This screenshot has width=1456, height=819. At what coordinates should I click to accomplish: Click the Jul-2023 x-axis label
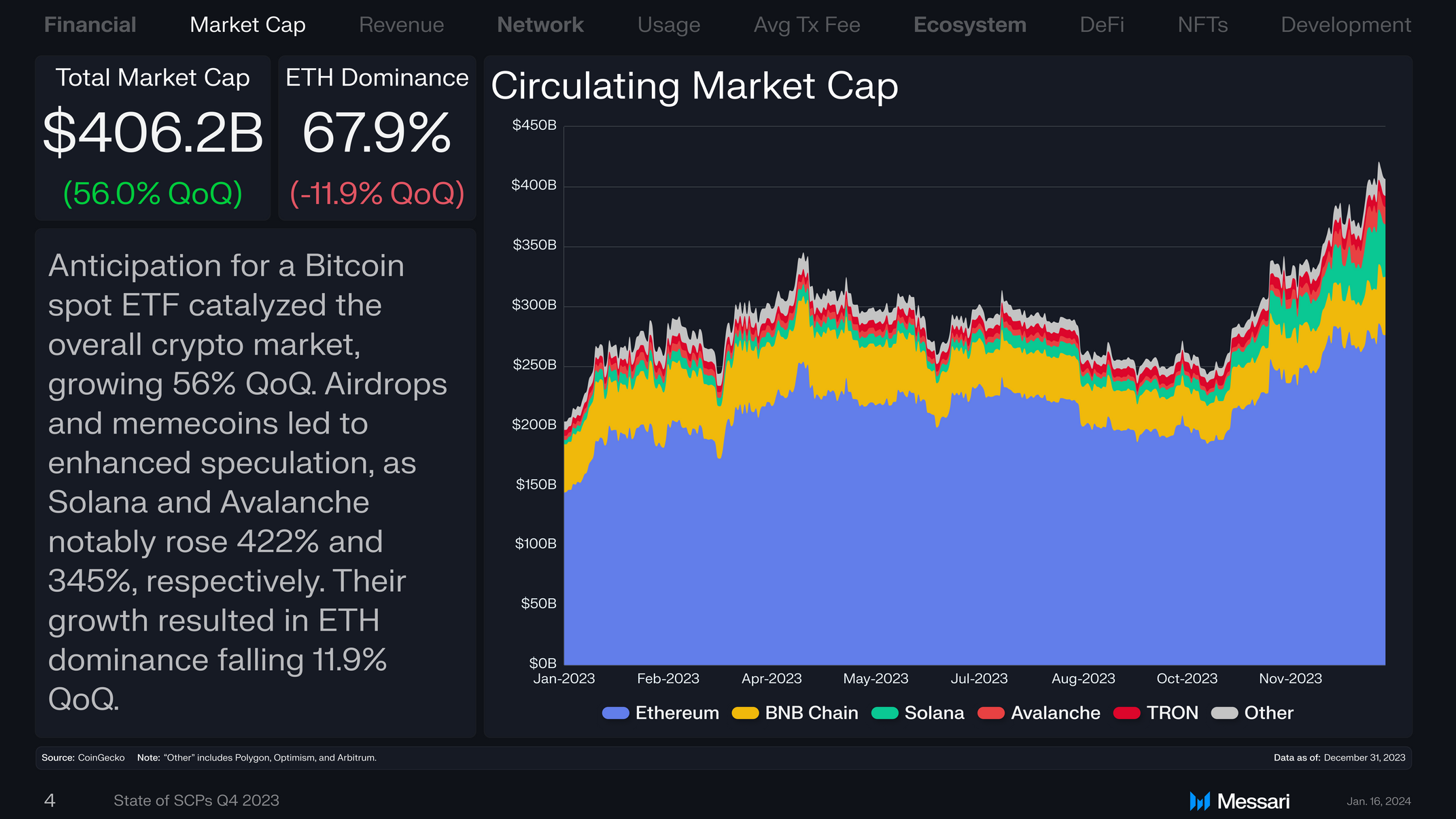[x=979, y=679]
